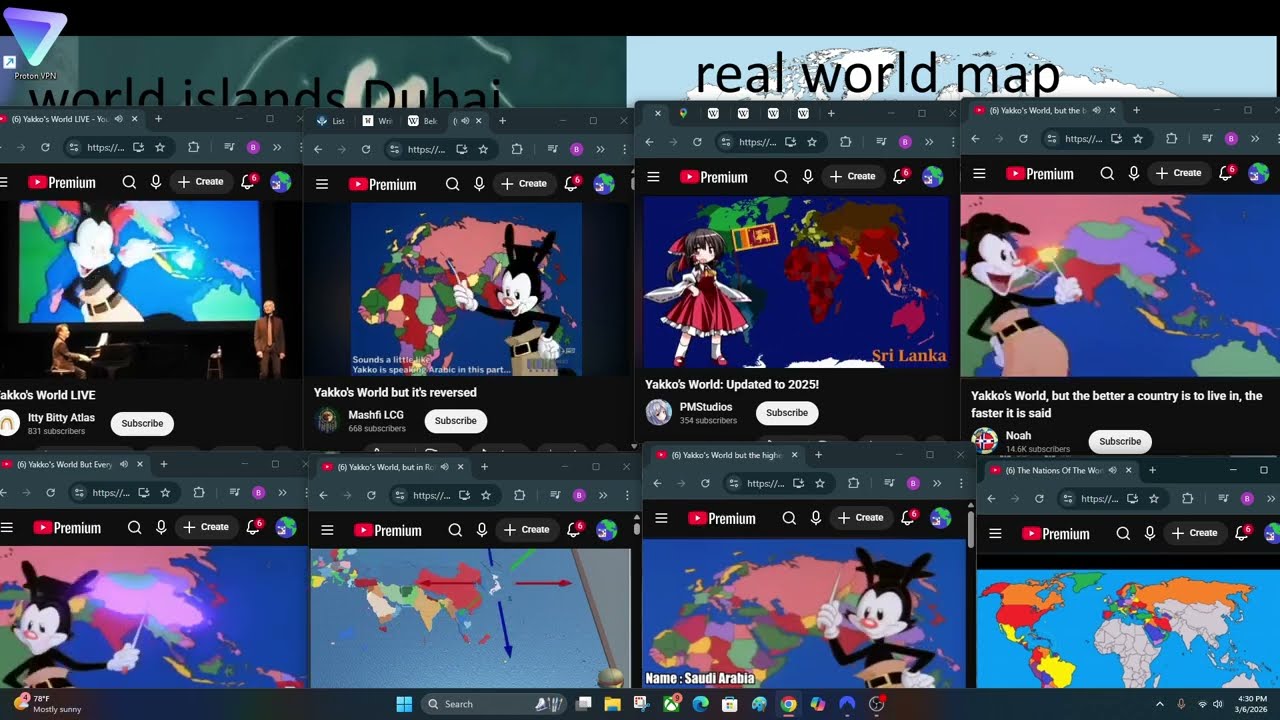Image resolution: width=1280 pixels, height=720 pixels.
Task: Click voice search microphone in Nations Of The World window
Action: pos(1149,533)
